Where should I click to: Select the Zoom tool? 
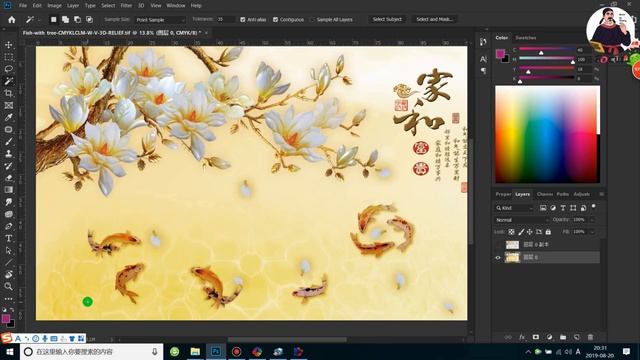[x=9, y=287]
